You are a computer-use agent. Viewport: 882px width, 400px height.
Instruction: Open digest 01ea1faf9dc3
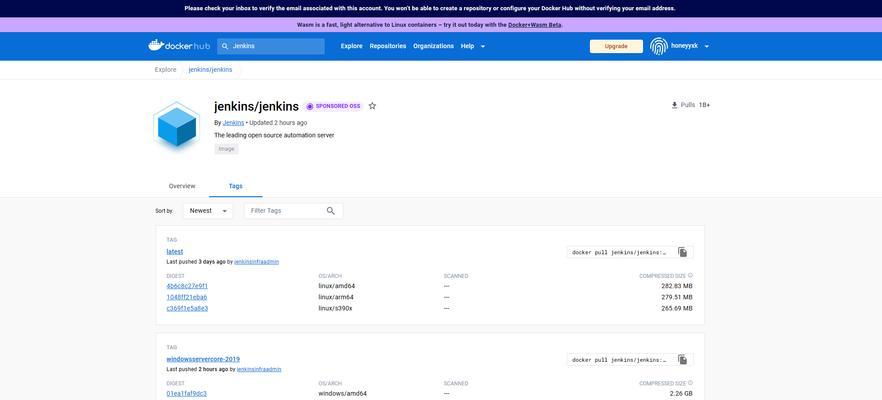point(187,393)
